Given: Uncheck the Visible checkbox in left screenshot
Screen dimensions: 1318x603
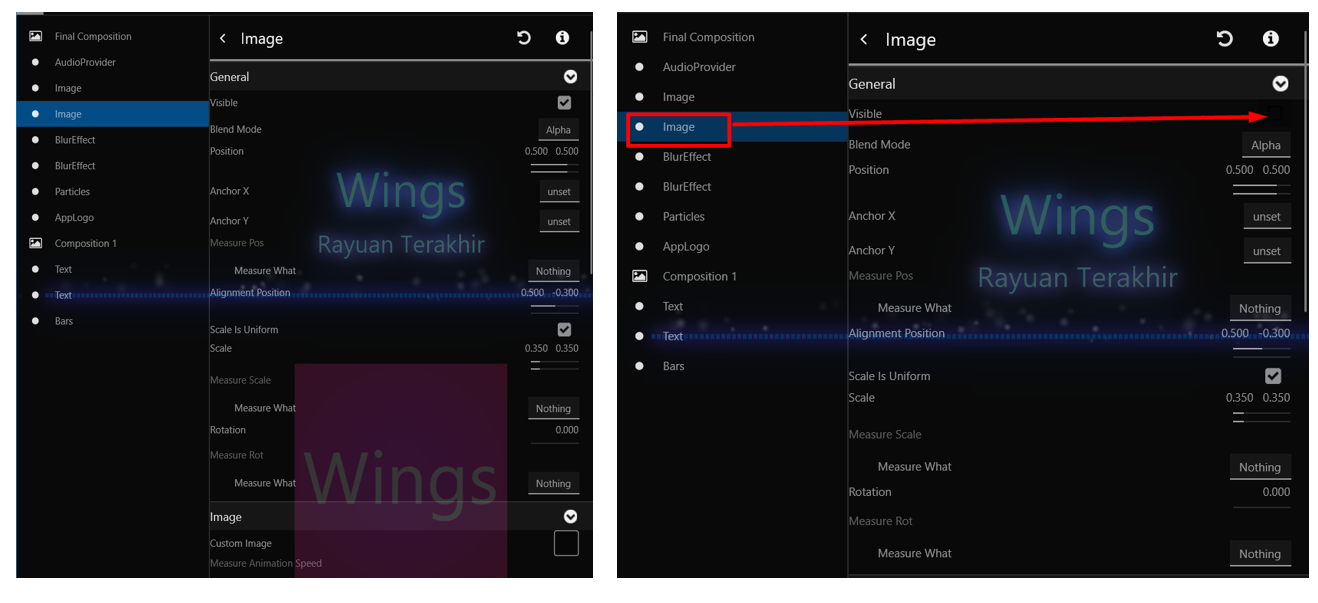Looking at the screenshot, I should coord(564,103).
